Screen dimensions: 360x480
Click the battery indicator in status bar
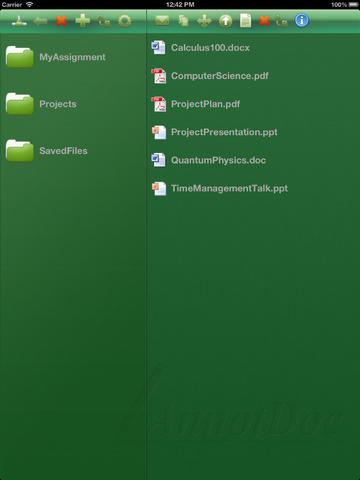click(x=353, y=5)
